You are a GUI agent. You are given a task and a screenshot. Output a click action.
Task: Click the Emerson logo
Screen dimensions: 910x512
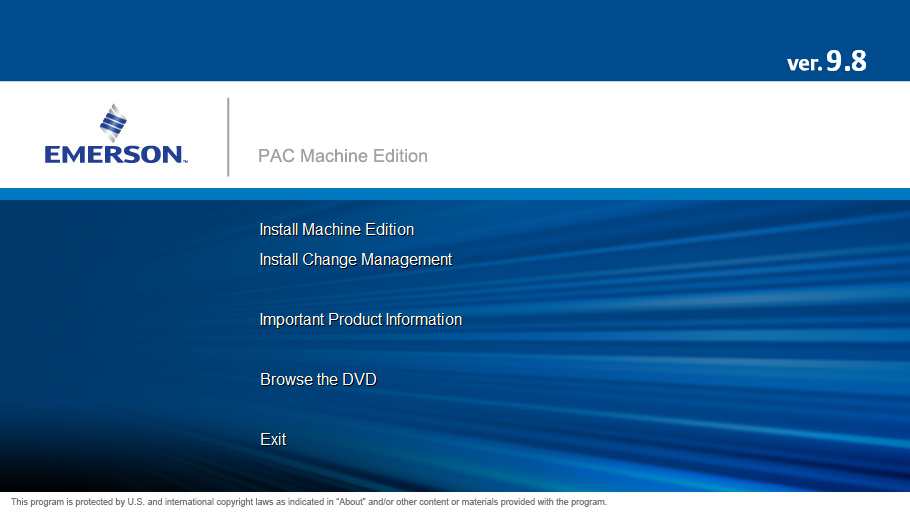click(x=116, y=134)
